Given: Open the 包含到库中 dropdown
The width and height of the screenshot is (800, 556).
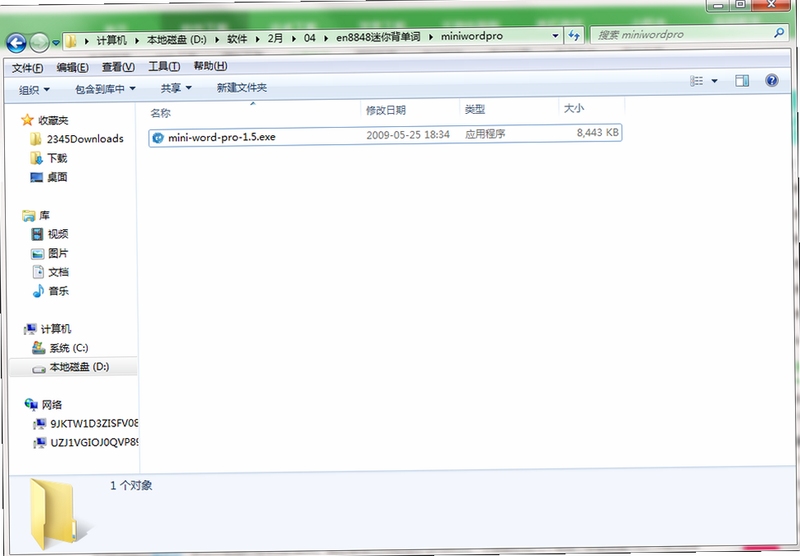Looking at the screenshot, I should click(106, 89).
